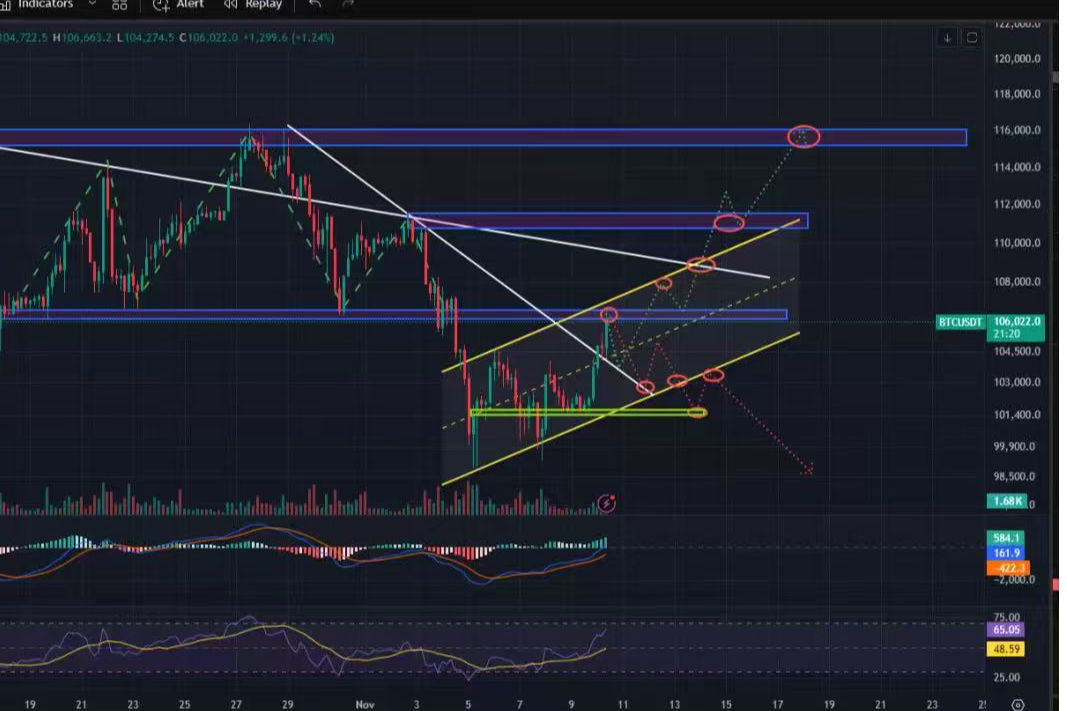The image size is (1067, 711).
Task: Open the indicator templates grid icon
Action: [x=119, y=5]
